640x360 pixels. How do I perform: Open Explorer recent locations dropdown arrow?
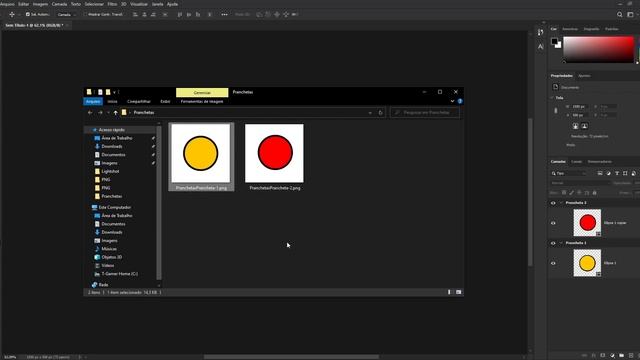coord(108,113)
